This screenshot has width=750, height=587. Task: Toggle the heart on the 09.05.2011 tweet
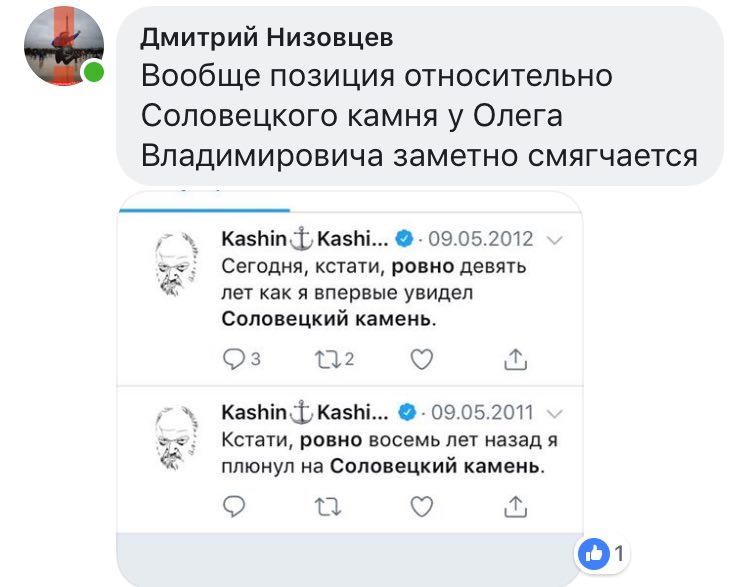pos(422,507)
